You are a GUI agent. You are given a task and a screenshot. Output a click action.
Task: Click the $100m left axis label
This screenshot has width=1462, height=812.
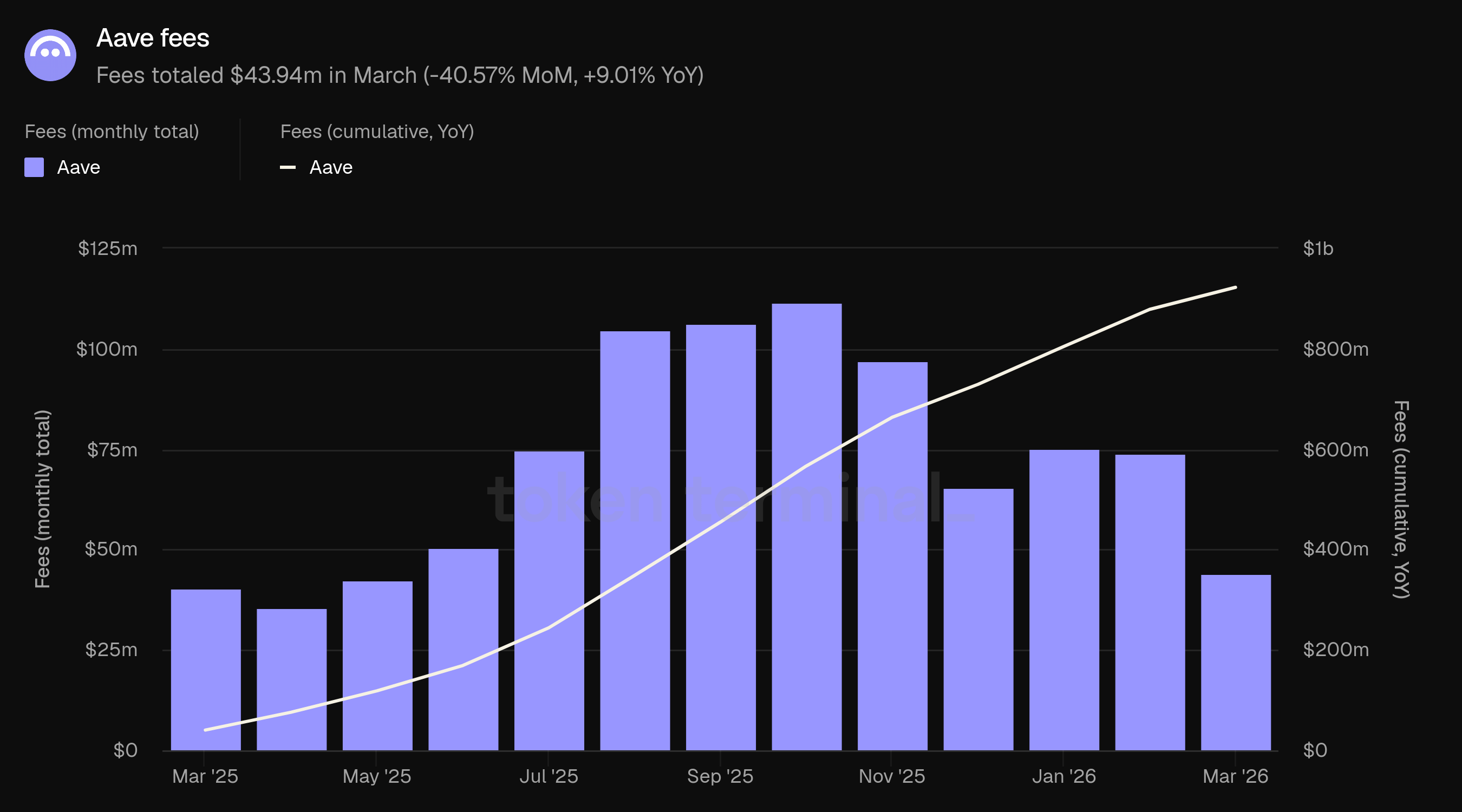click(107, 349)
